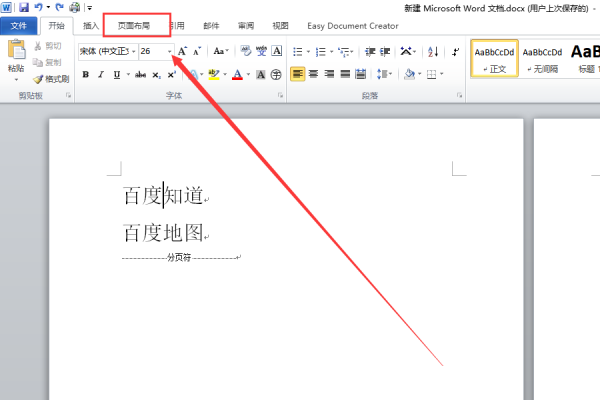Open Font dialog launcher in 字体 group
The width and height of the screenshot is (600, 400).
point(280,95)
